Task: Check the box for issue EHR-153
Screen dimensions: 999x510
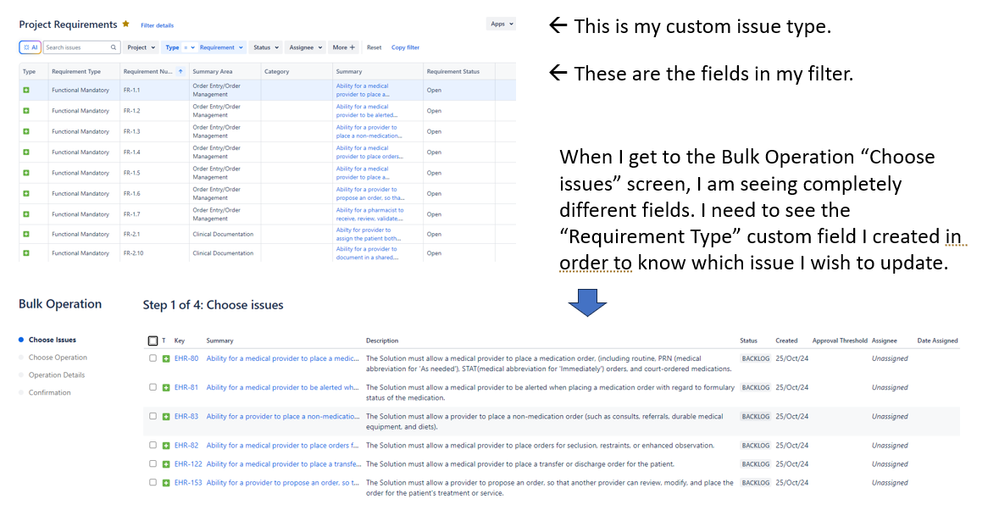Action: pos(152,482)
